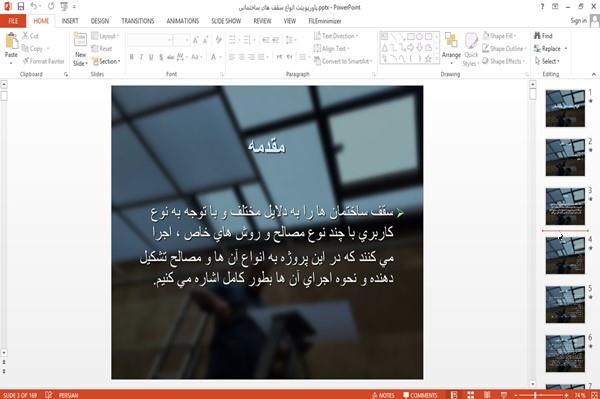This screenshot has height=399, width=600.
Task: Open Convert to SmartArt dropdown
Action: 343,61
